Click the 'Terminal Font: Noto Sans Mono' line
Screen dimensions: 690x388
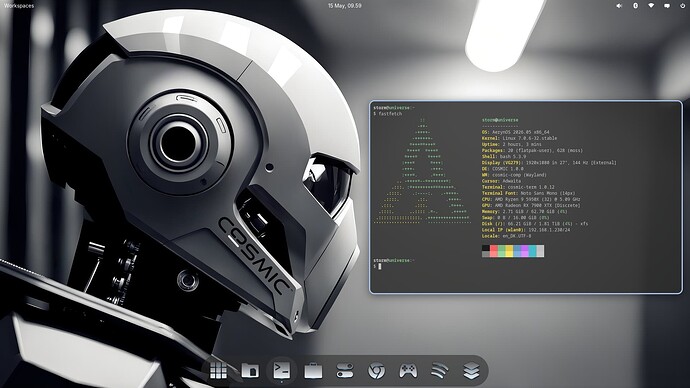529,194
